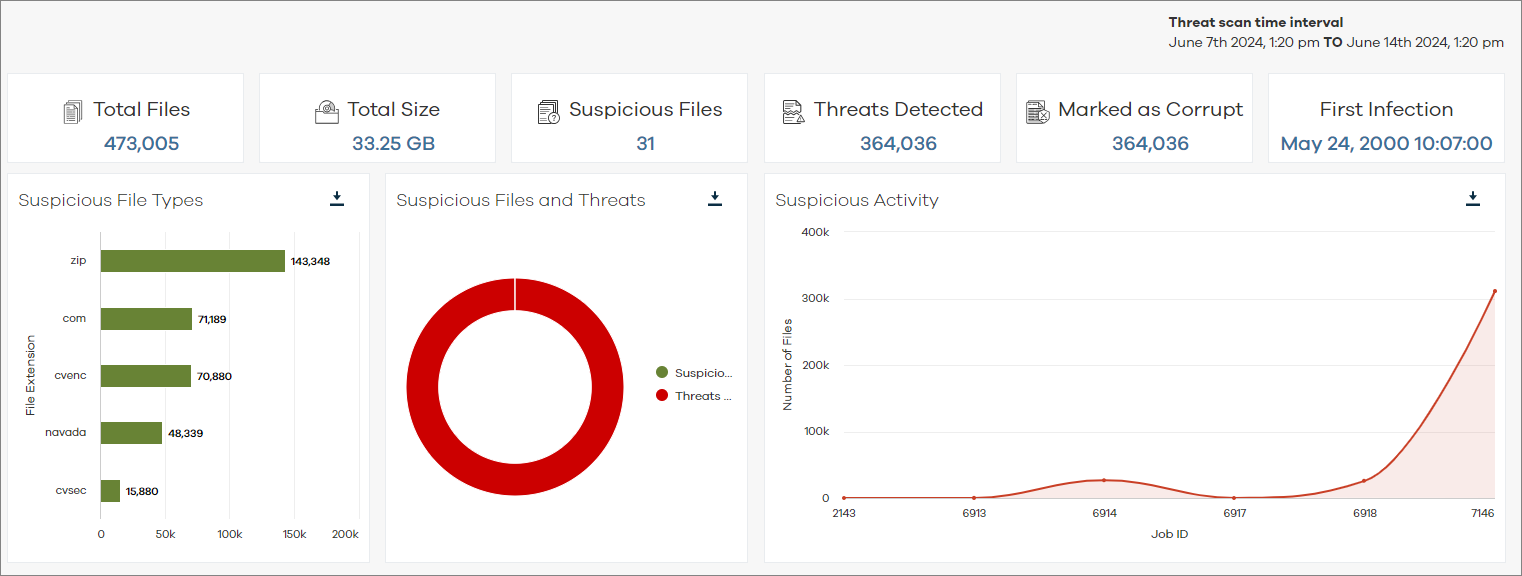This screenshot has height=576, width=1522.
Task: Click the Threats Detected count 364,036
Action: tap(898, 143)
